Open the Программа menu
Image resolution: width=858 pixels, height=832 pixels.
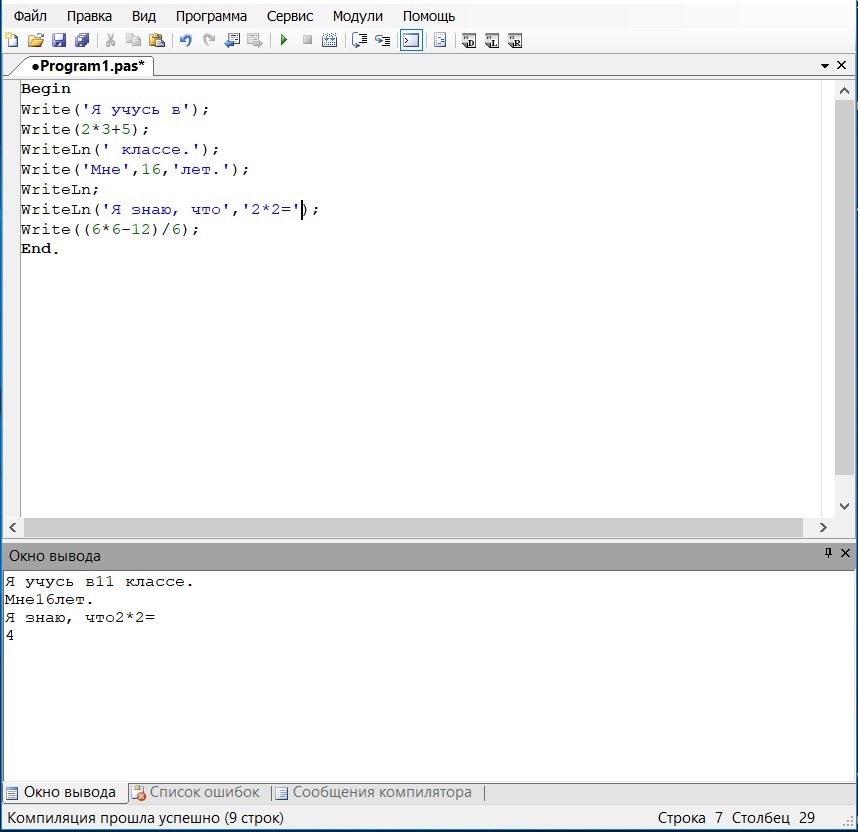coord(211,16)
